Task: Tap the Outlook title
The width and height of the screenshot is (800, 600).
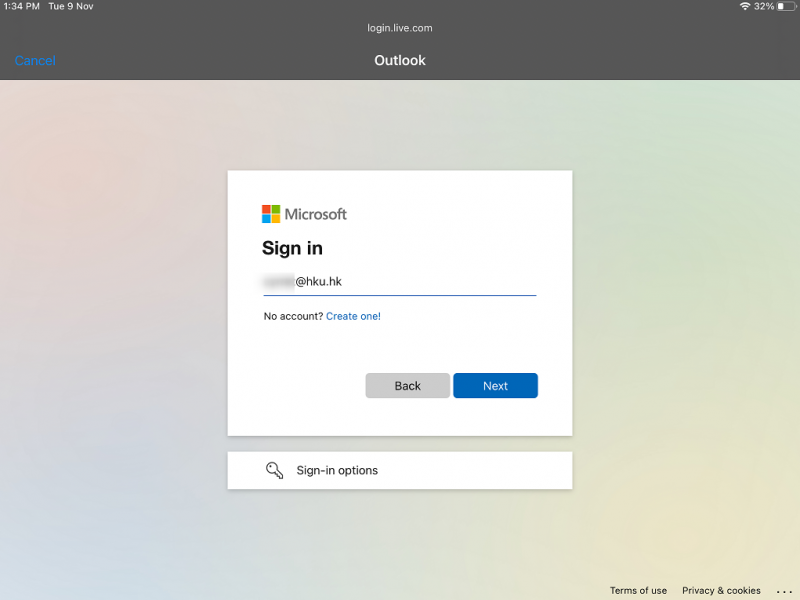Action: pyautogui.click(x=399, y=60)
